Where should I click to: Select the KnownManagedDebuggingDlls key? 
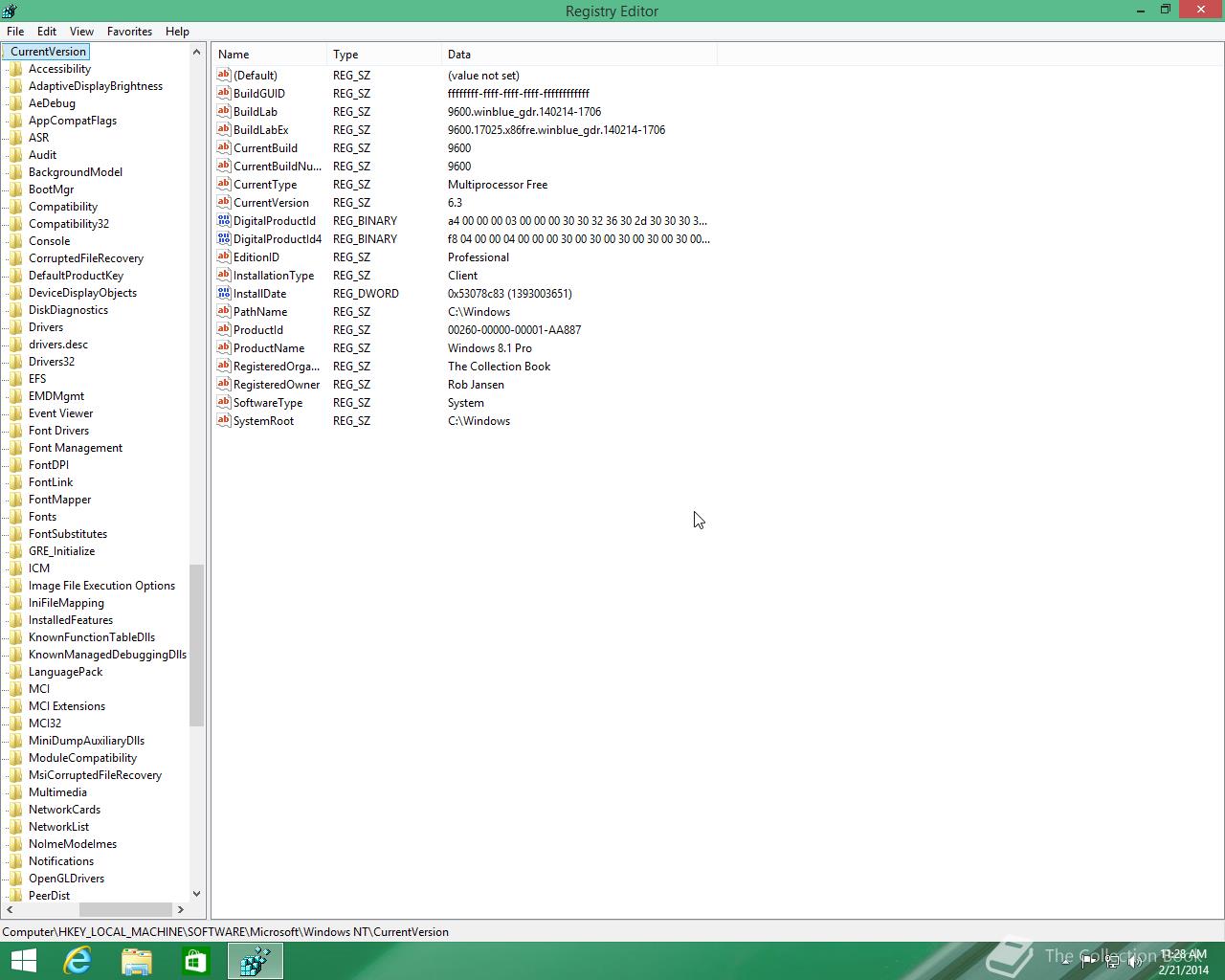tap(107, 655)
